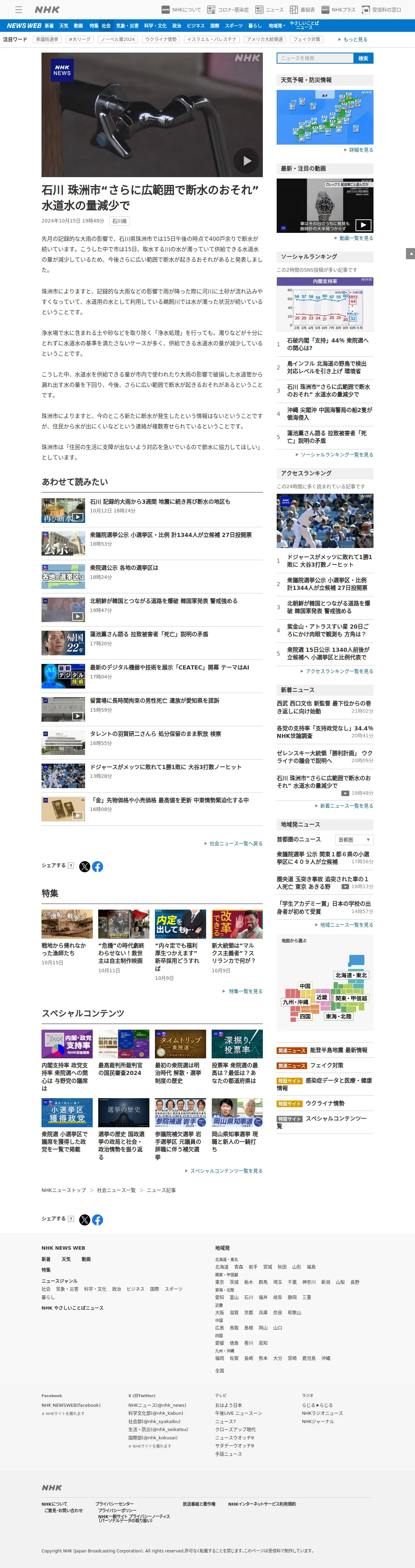Open ソーシャルランキング一覧を見る link
Screen dimensions: 415x1568
(x=336, y=455)
